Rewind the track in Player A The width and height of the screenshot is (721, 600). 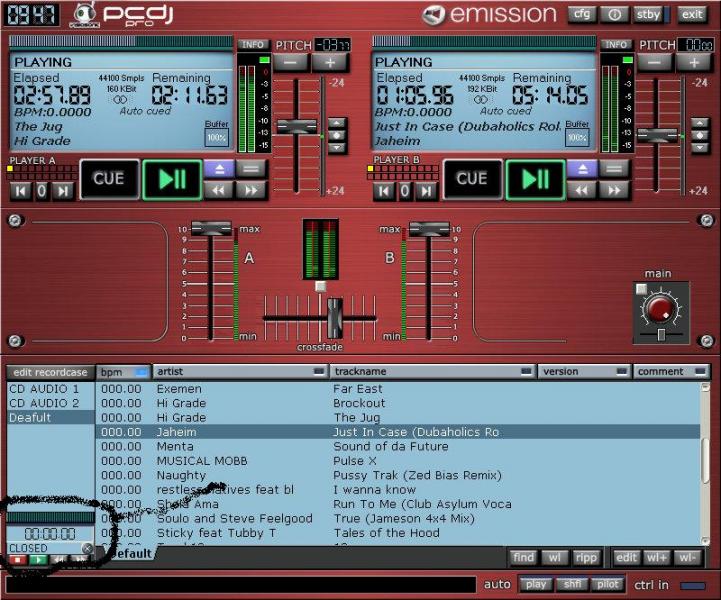pyautogui.click(x=219, y=190)
